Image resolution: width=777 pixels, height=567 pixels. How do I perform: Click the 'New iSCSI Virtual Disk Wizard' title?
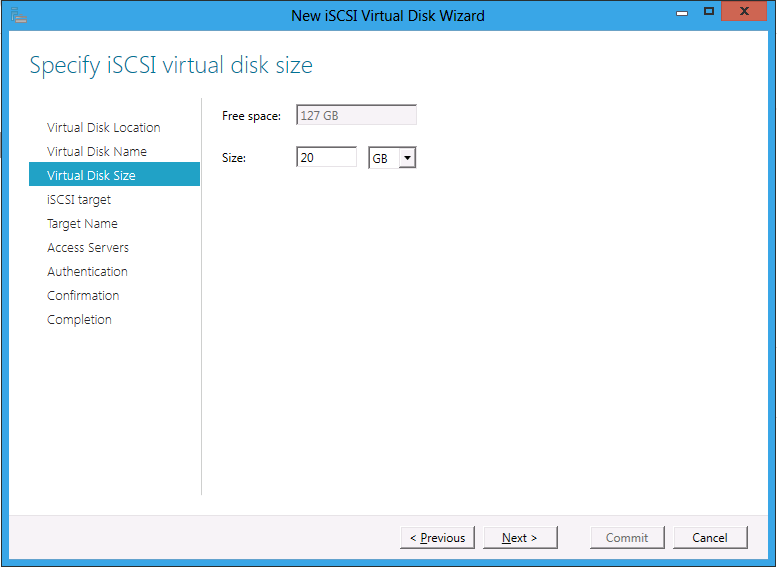click(388, 16)
